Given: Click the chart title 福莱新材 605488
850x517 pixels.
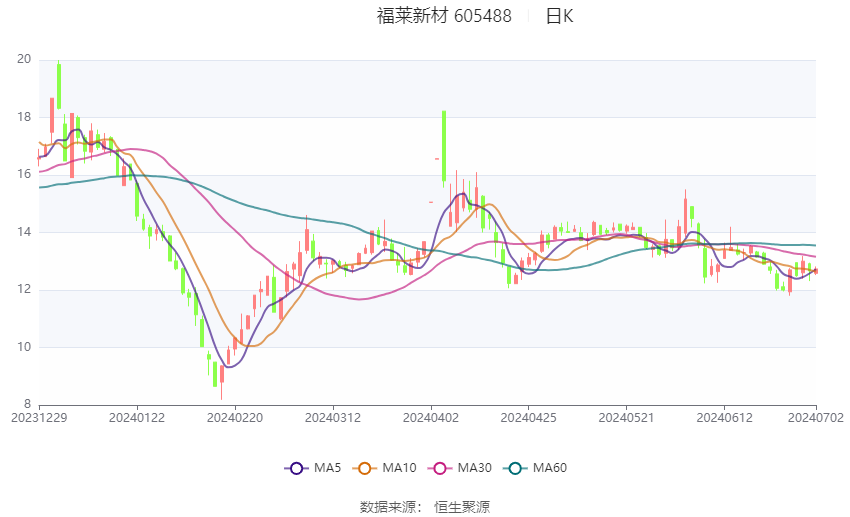Looking at the screenshot, I should [444, 16].
